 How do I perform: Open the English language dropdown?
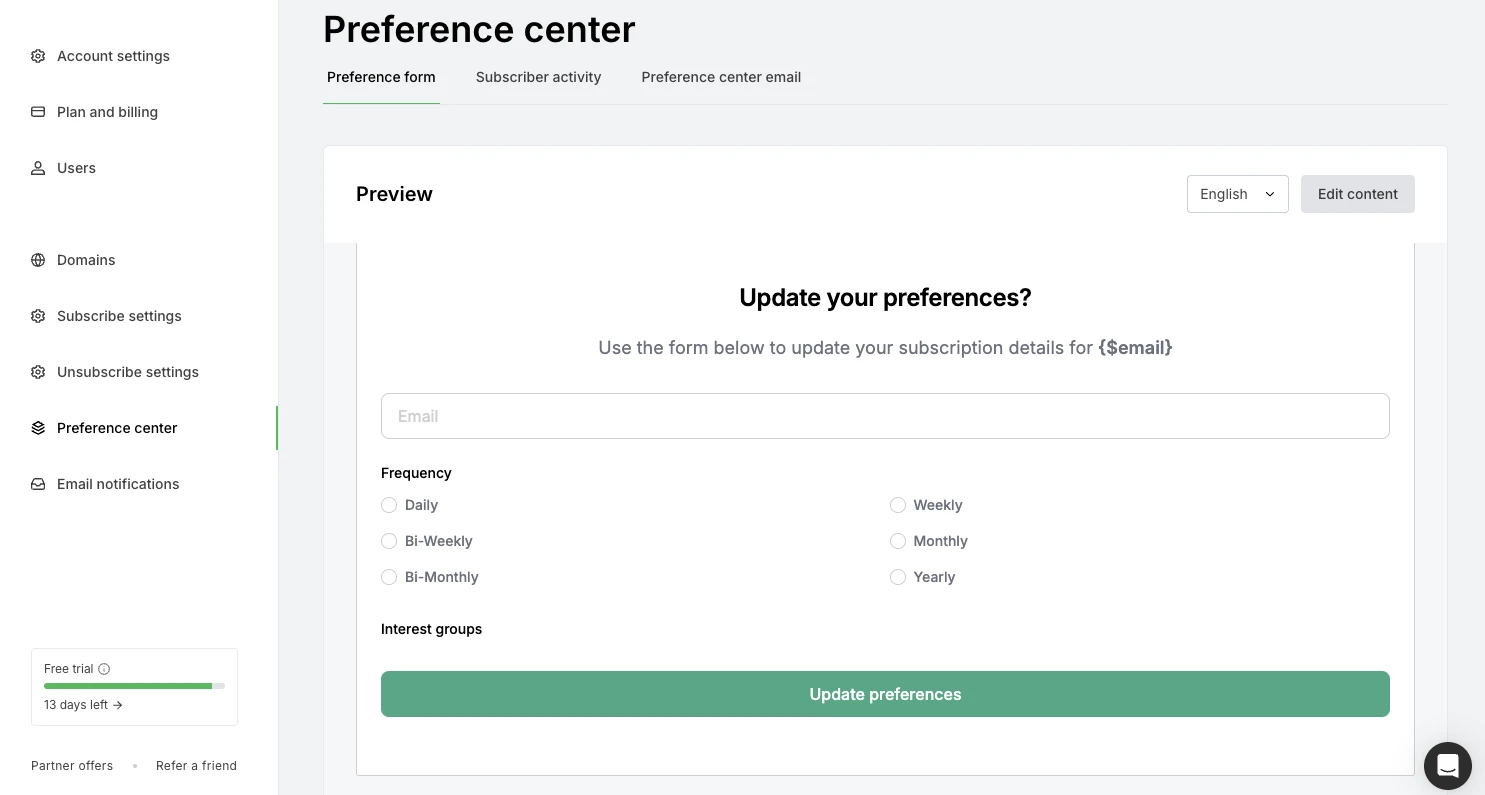1238,194
